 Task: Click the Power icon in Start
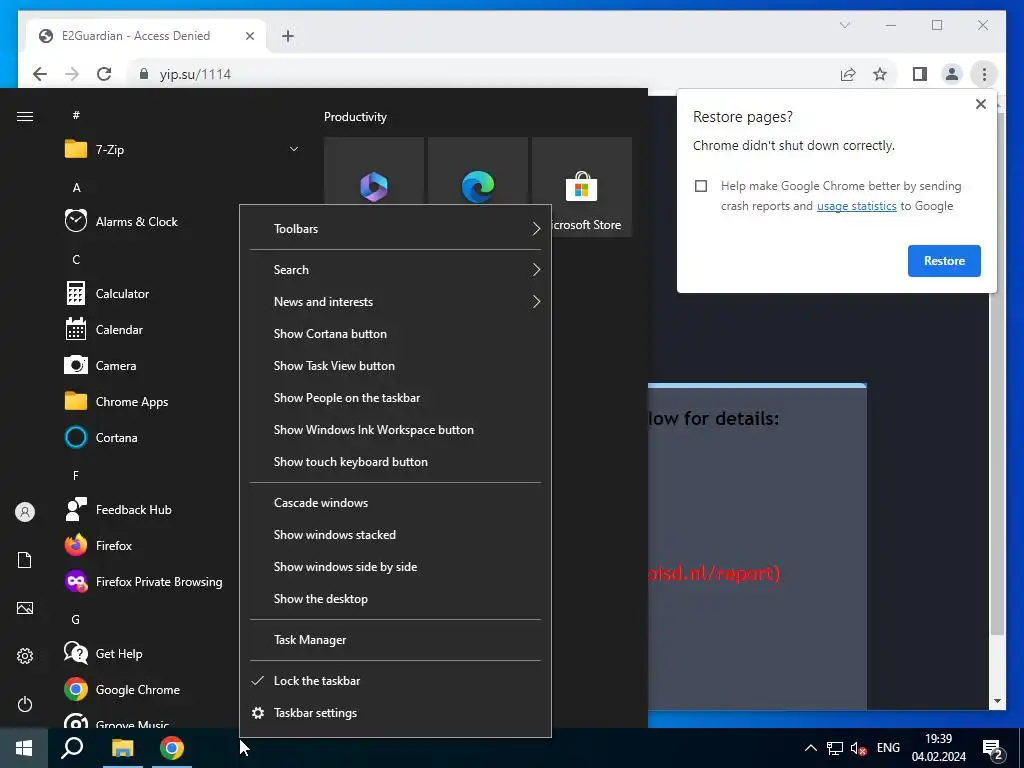(25, 704)
